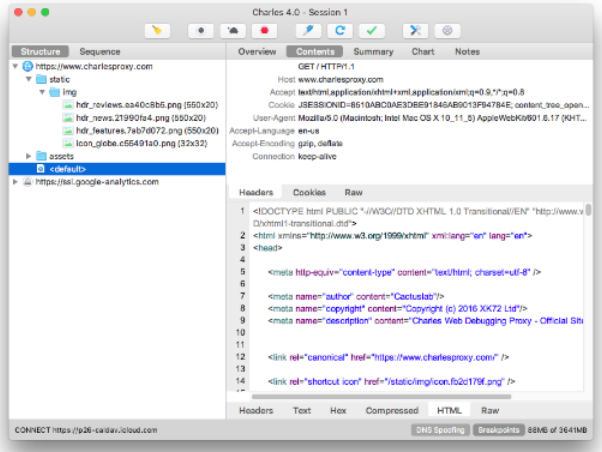This screenshot has width=602, height=452.
Task: Click the static folder icon
Action: tap(41, 79)
